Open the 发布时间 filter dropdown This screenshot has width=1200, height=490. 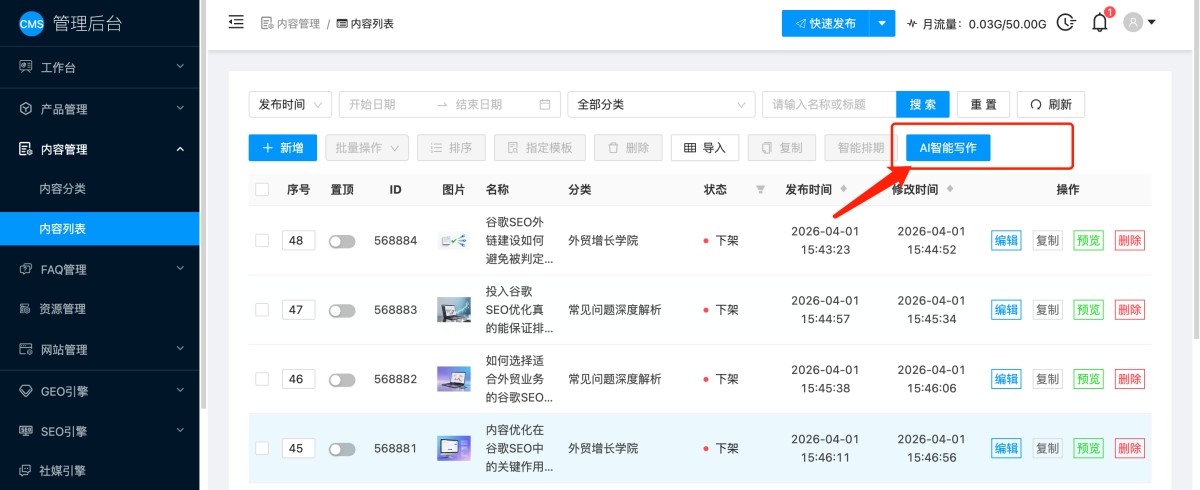pos(290,104)
